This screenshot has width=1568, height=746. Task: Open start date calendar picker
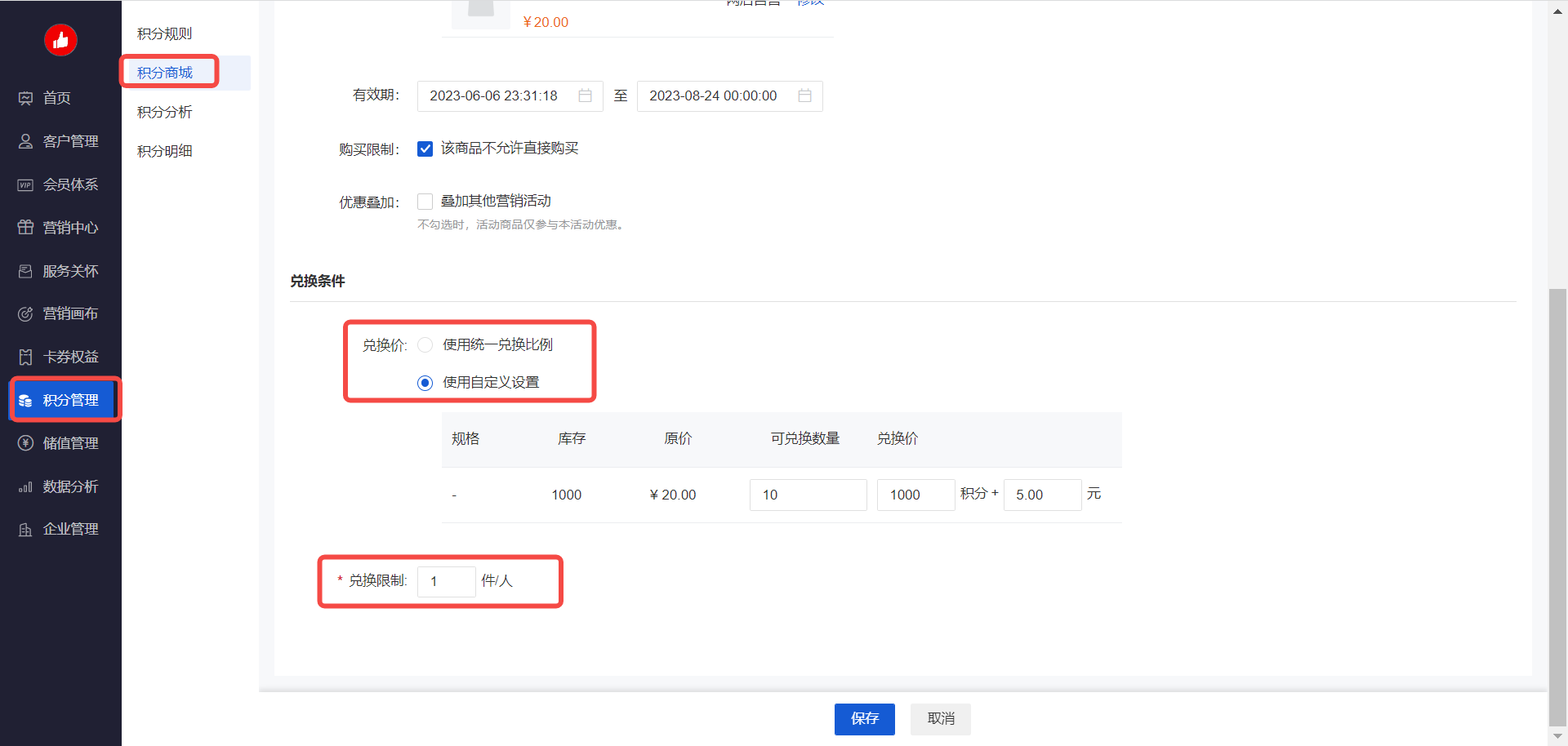coord(585,96)
